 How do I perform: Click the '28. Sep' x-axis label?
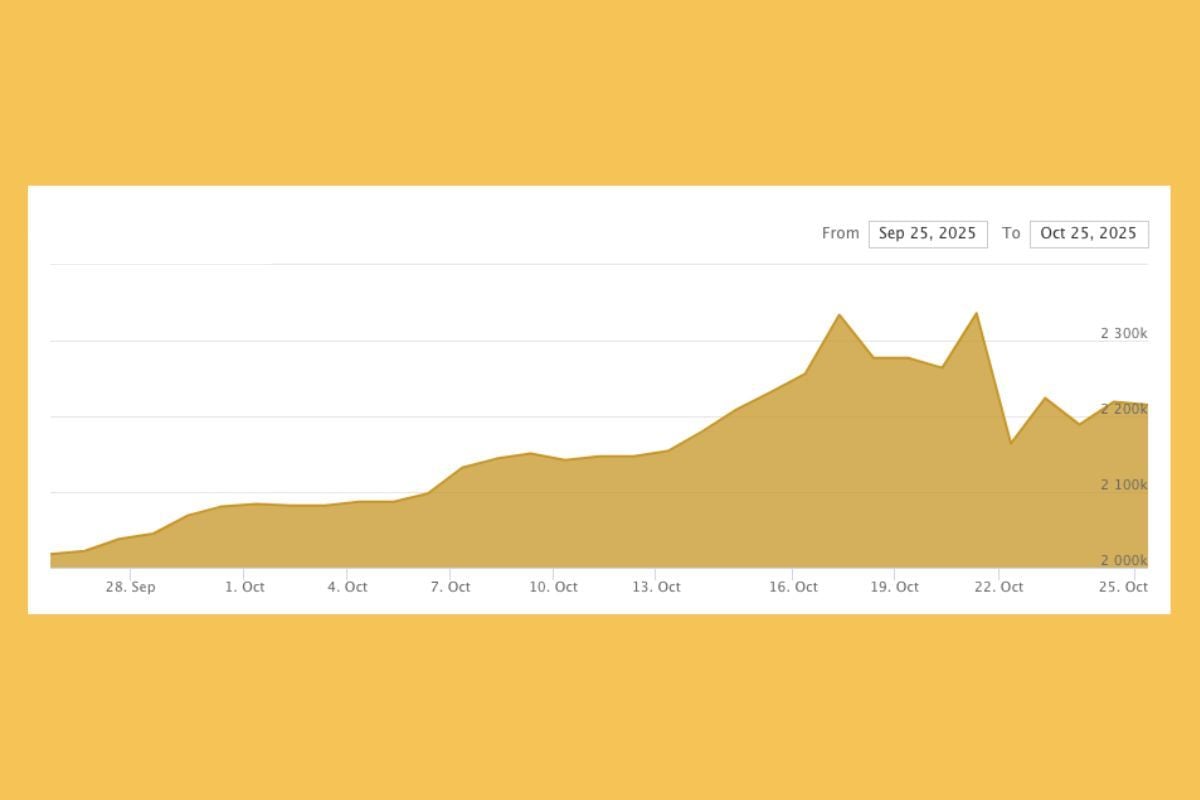click(131, 587)
